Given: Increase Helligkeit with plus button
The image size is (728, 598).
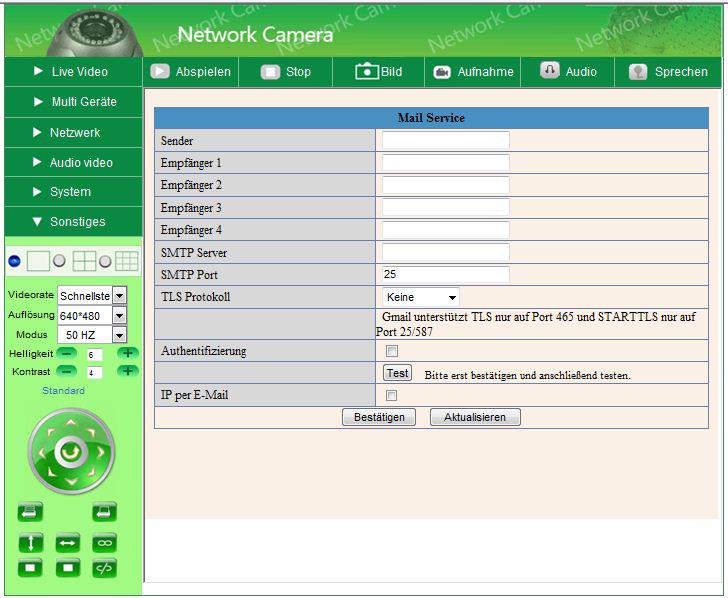Looking at the screenshot, I should pyautogui.click(x=127, y=353).
